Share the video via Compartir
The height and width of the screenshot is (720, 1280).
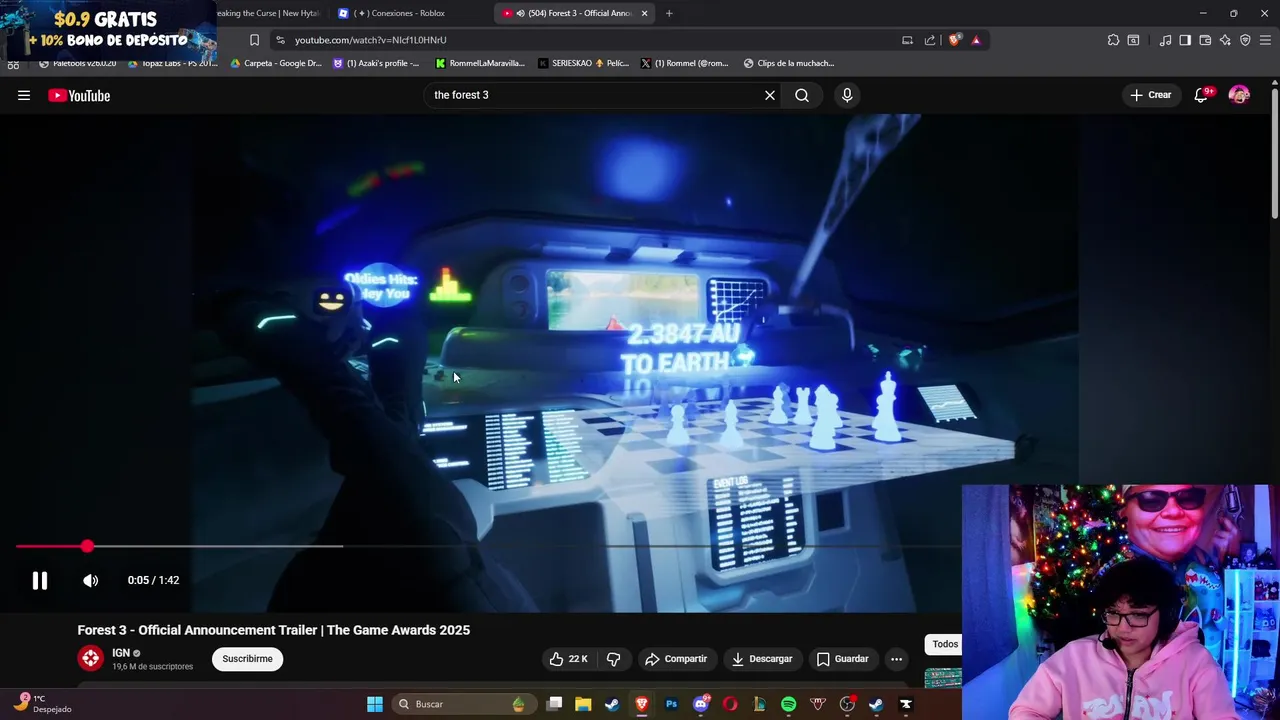[x=676, y=659]
